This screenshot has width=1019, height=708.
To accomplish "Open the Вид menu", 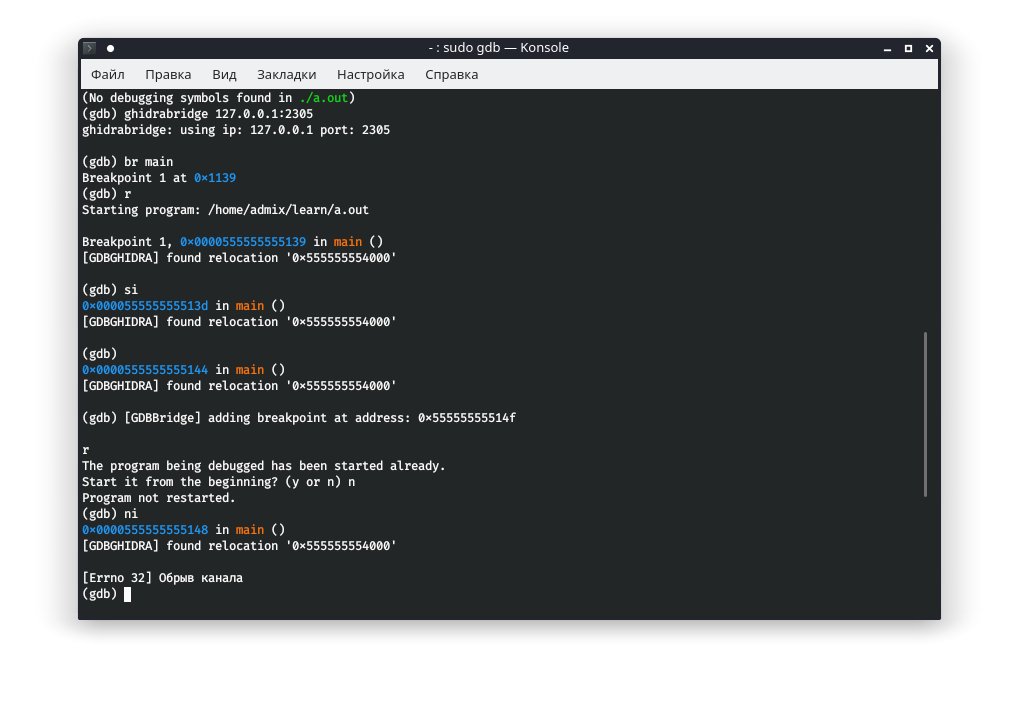I will (x=224, y=75).
